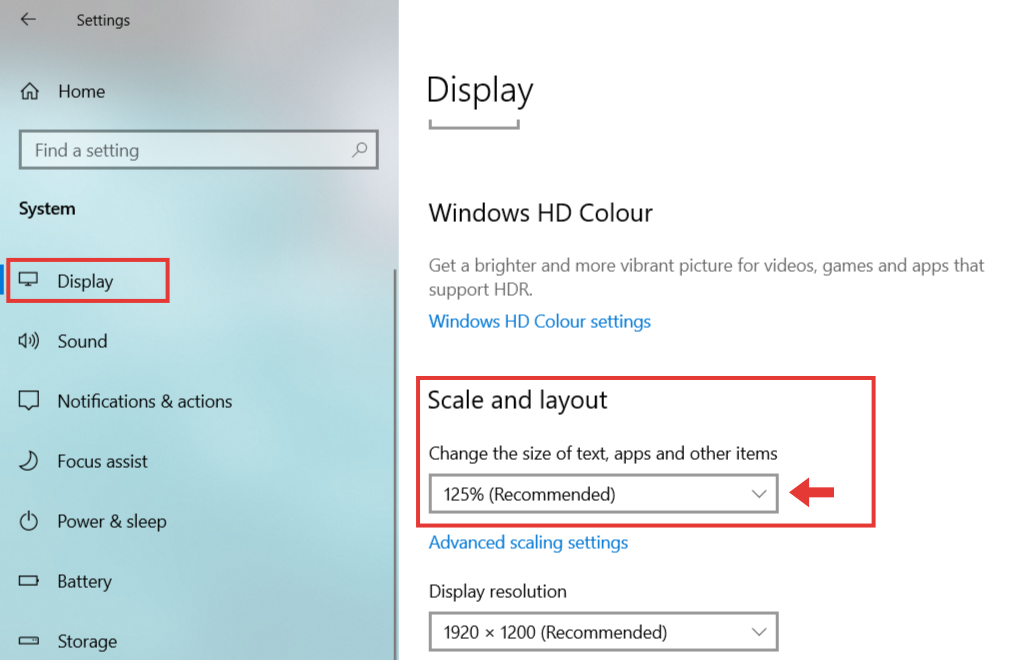Image resolution: width=1024 pixels, height=660 pixels.
Task: Click the Battery icon in sidebar
Action: tap(29, 580)
